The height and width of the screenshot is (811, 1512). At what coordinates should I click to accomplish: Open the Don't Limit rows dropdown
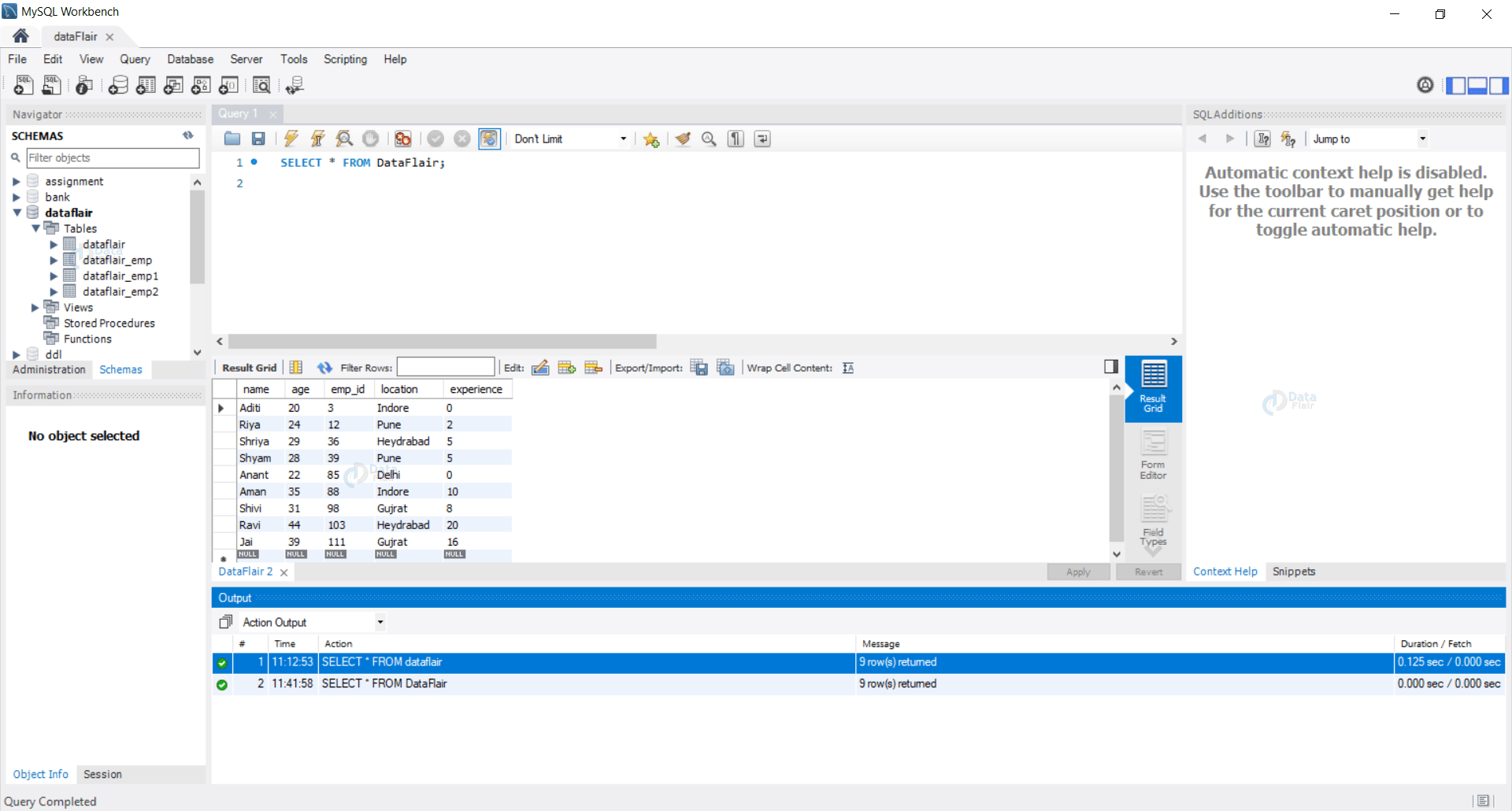point(571,139)
